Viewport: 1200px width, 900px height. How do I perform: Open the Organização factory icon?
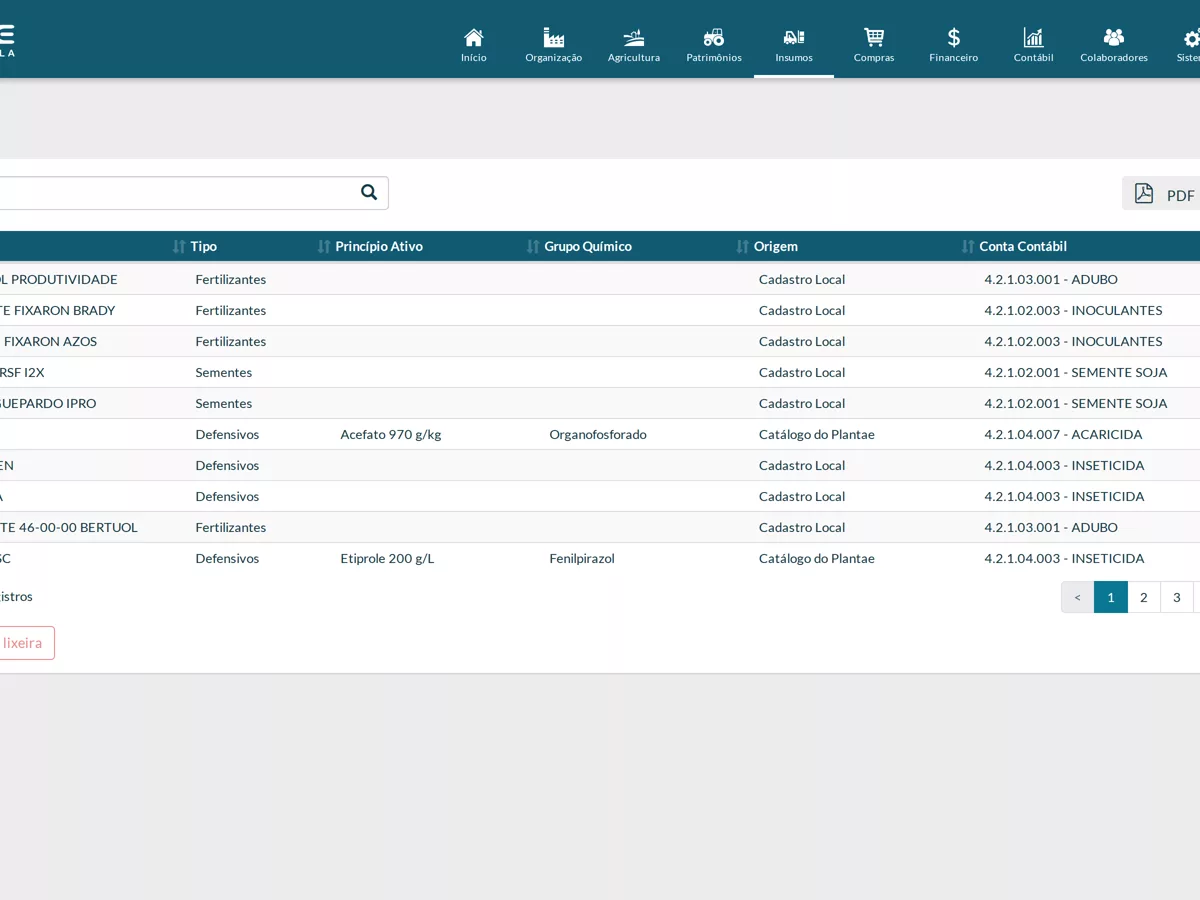[x=554, y=38]
